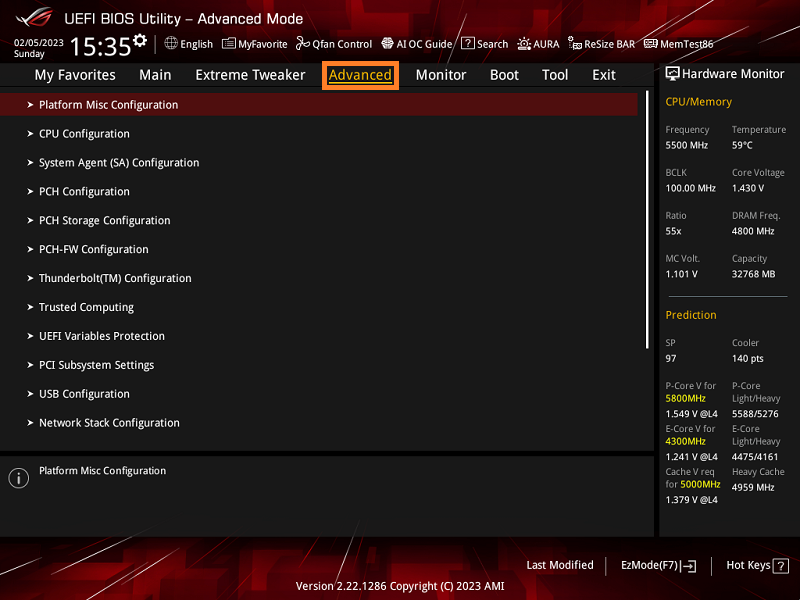Viewport: 800px width, 600px height.
Task: Click the 1.101 V MC Volt. value
Action: (x=681, y=274)
